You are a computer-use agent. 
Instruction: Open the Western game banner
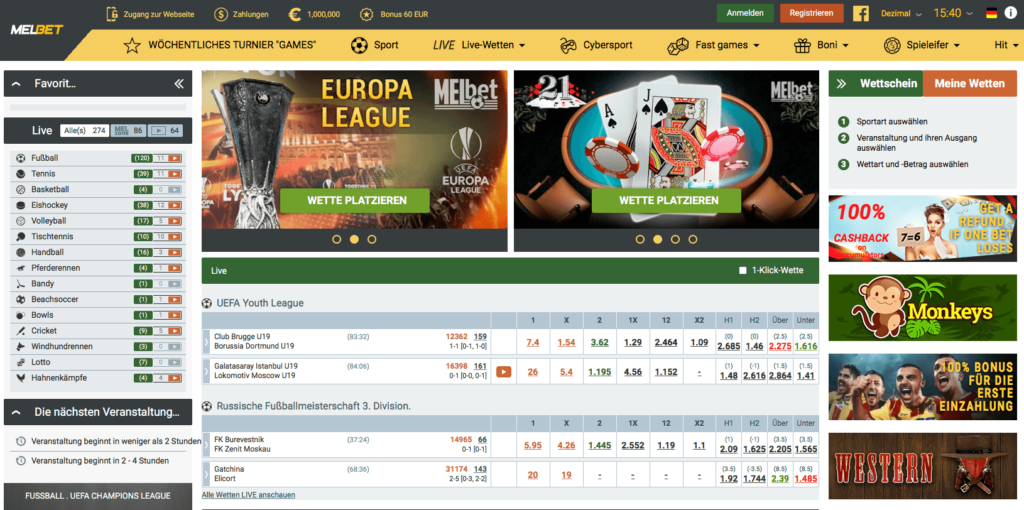923,466
